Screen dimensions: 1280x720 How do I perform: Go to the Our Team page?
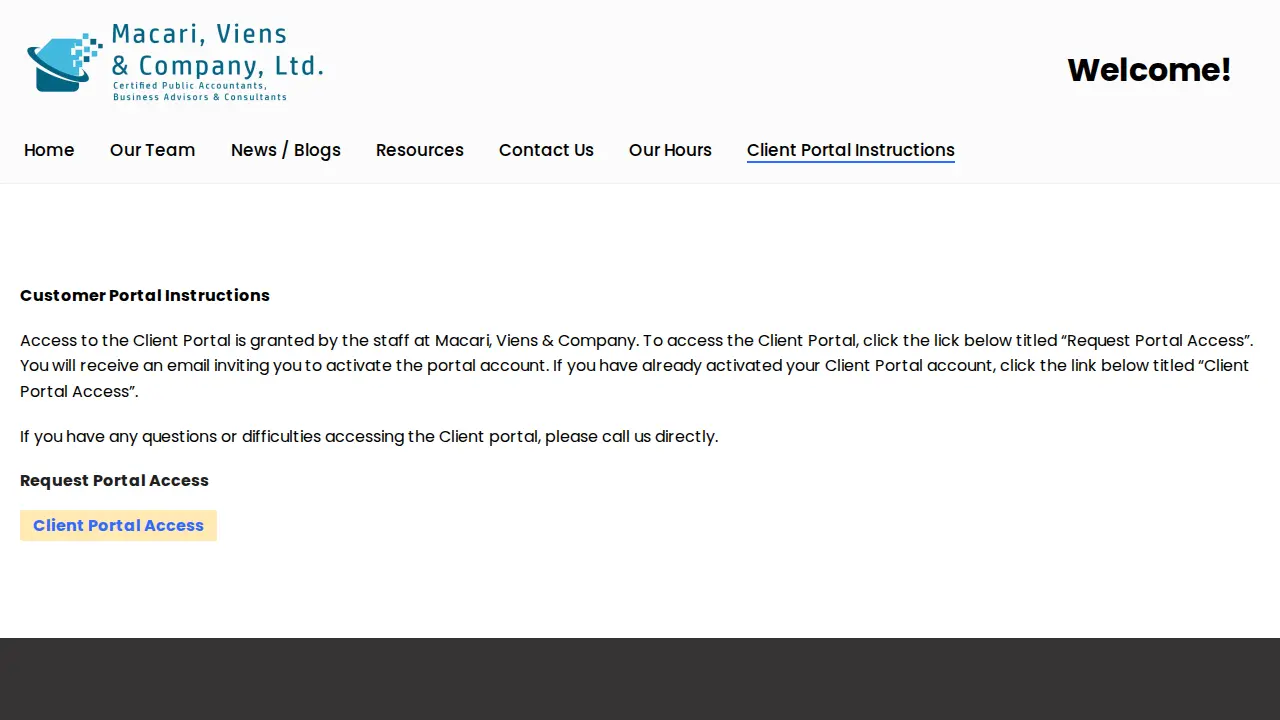152,150
